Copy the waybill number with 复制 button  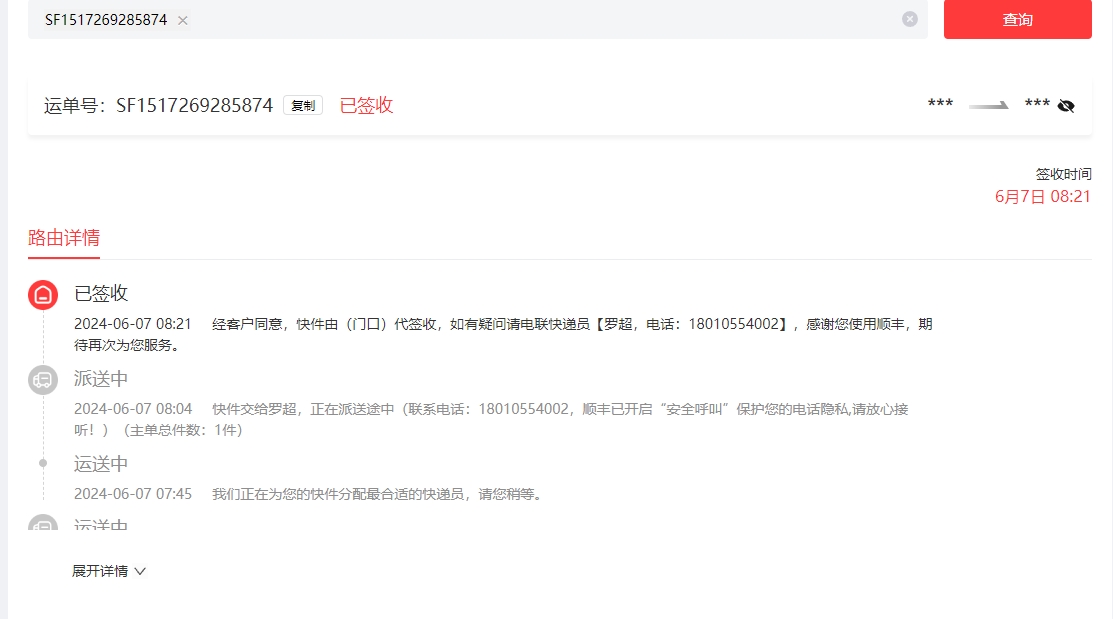pyautogui.click(x=303, y=105)
